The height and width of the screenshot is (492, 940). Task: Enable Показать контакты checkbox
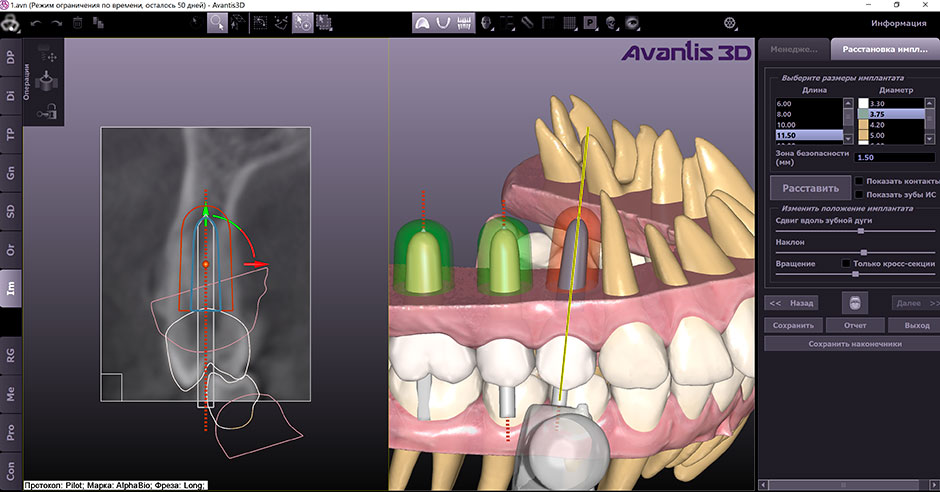point(859,181)
